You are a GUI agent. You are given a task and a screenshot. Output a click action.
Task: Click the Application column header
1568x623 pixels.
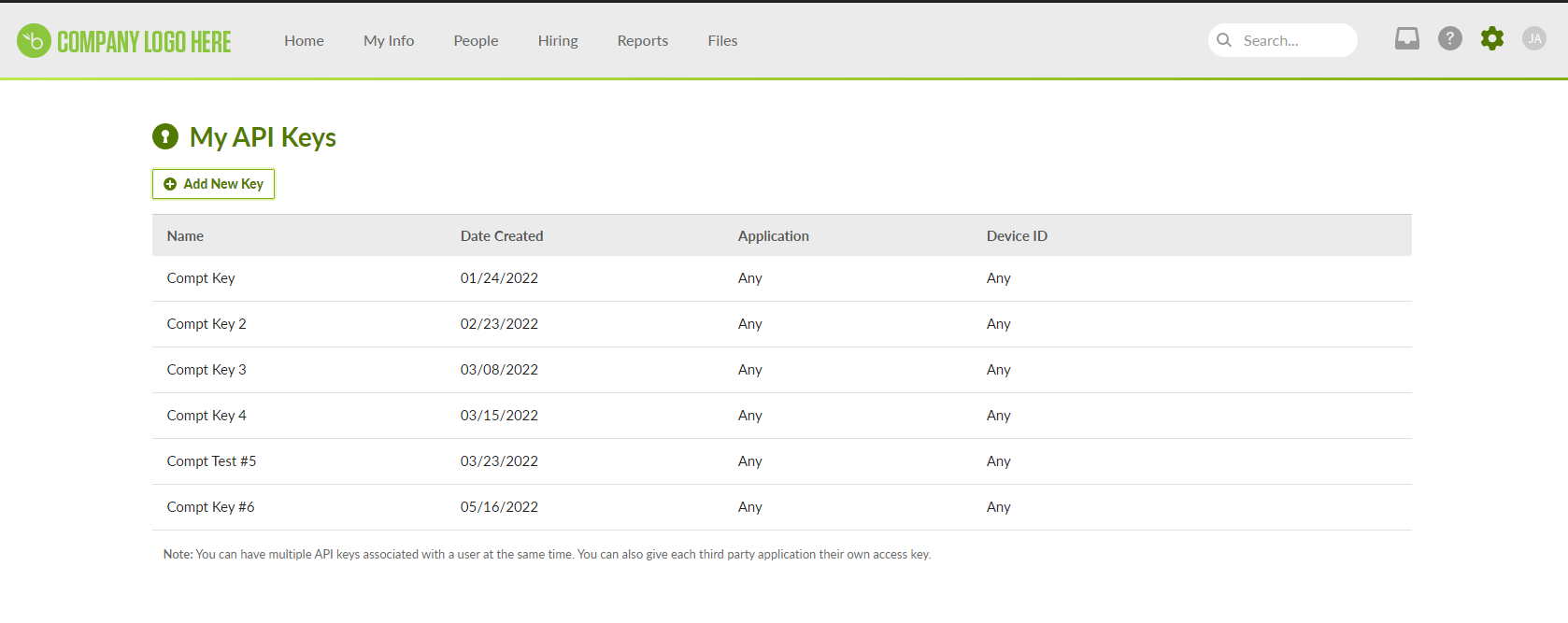(774, 236)
